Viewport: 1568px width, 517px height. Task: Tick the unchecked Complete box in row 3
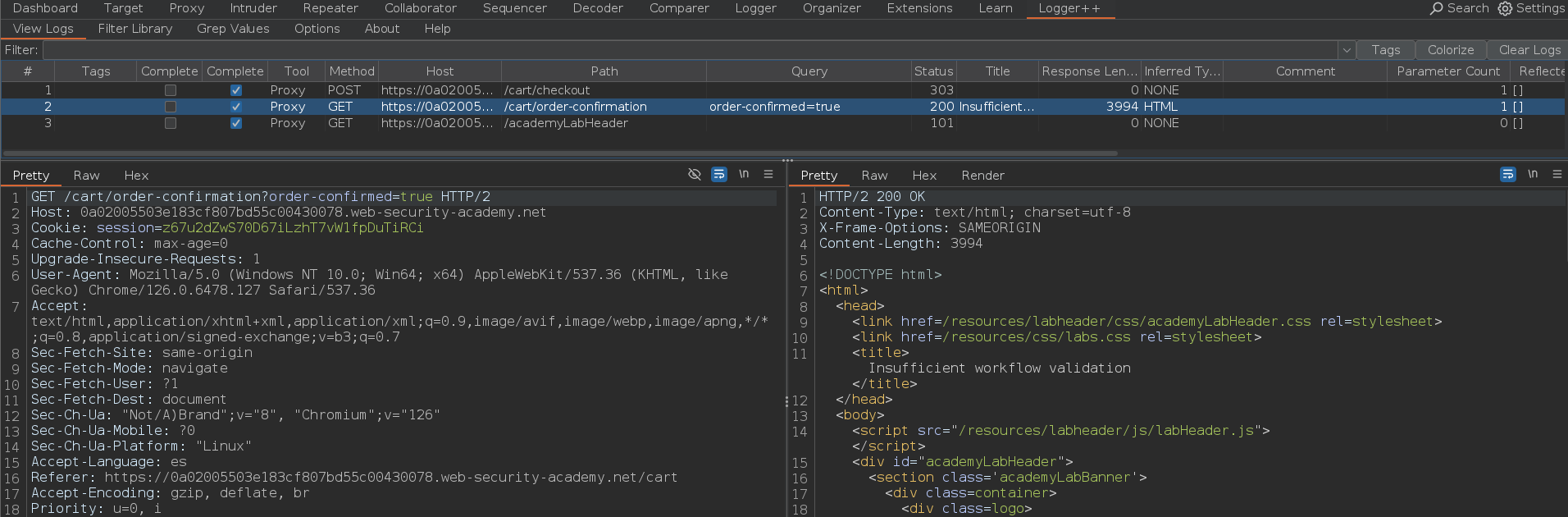(x=171, y=123)
